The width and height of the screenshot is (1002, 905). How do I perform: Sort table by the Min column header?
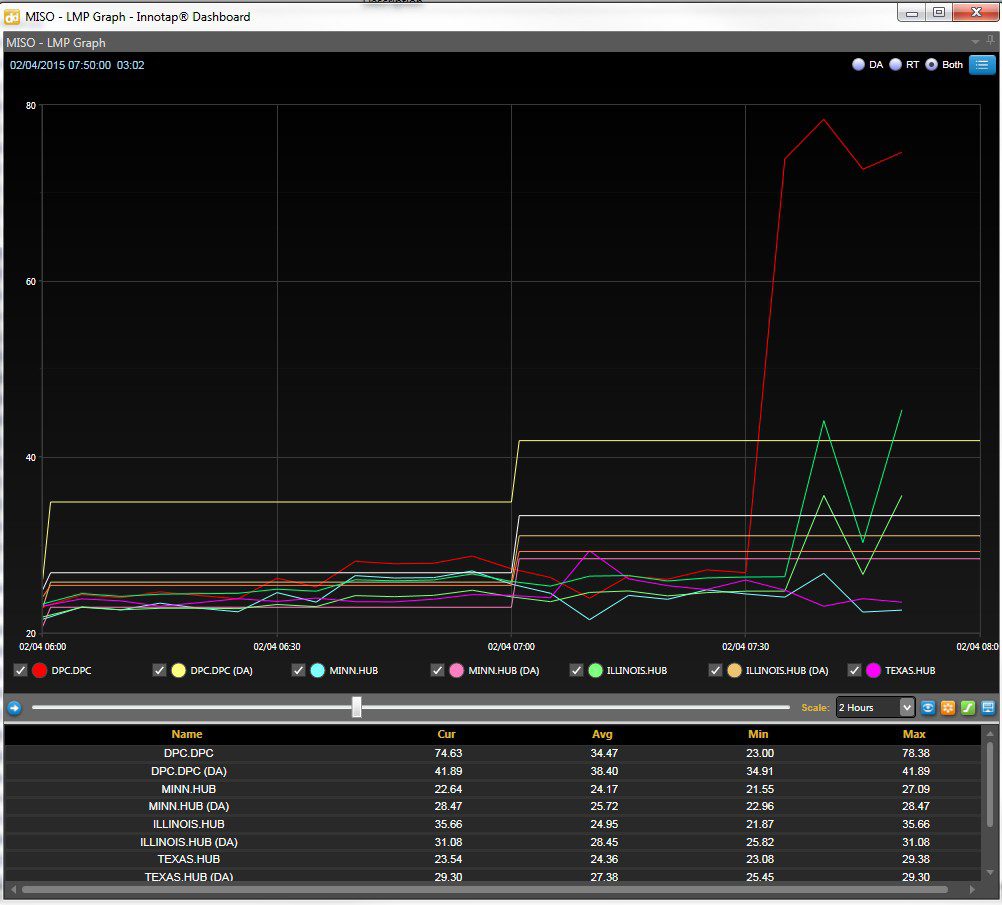758,734
